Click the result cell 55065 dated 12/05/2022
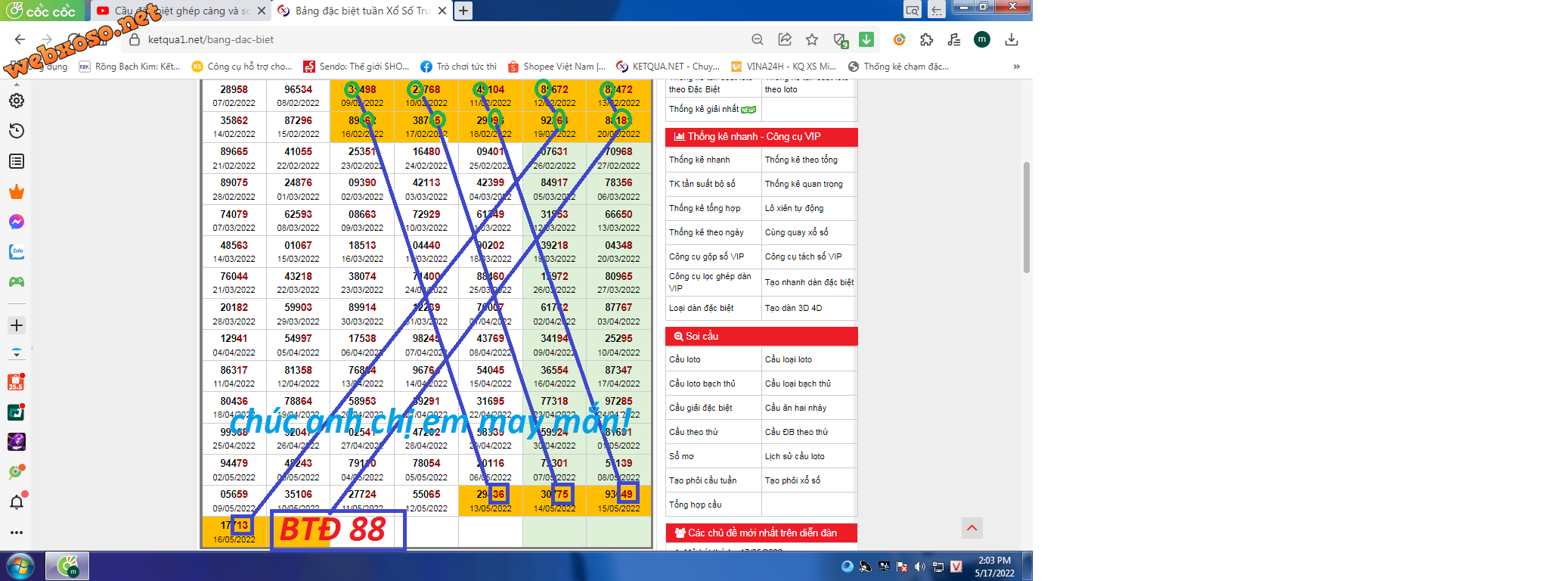This screenshot has width=1568, height=581. [426, 501]
